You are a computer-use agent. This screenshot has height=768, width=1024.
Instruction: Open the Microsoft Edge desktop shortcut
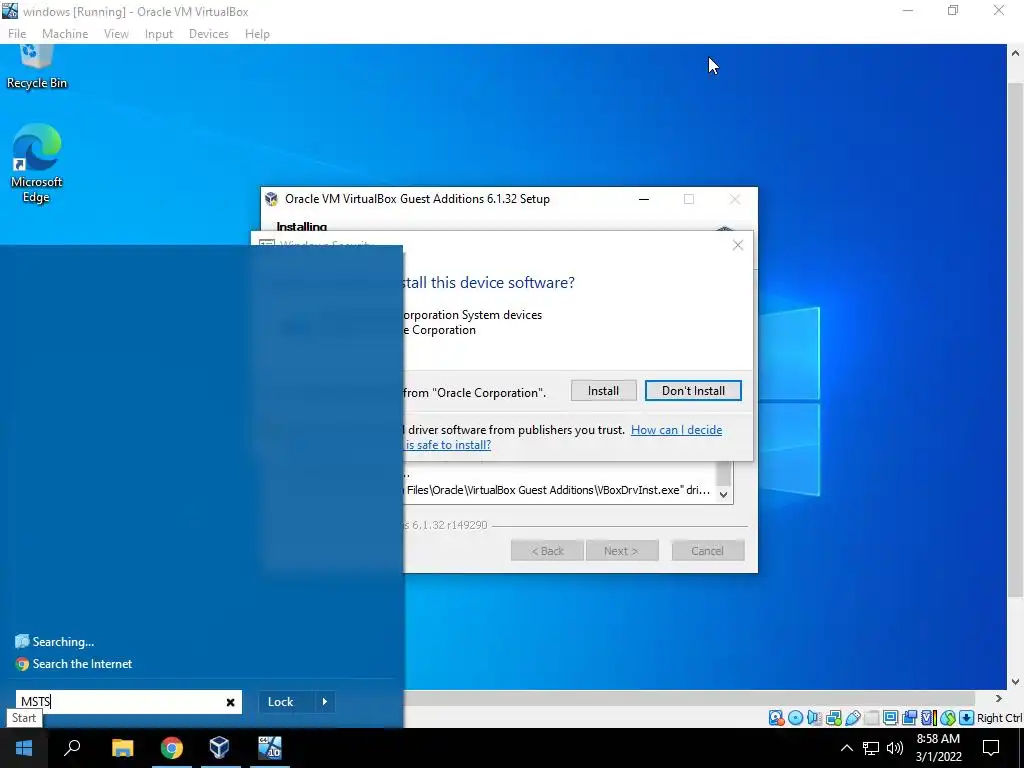pyautogui.click(x=37, y=164)
